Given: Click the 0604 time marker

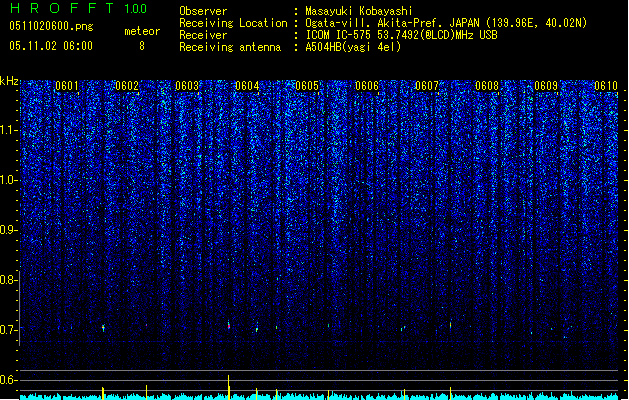Looking at the screenshot, I should [247, 86].
